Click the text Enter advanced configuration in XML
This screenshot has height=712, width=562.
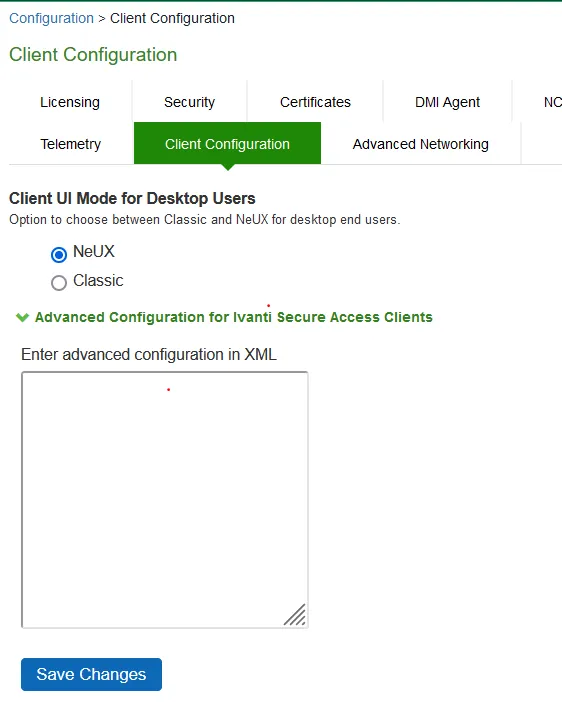click(x=149, y=354)
